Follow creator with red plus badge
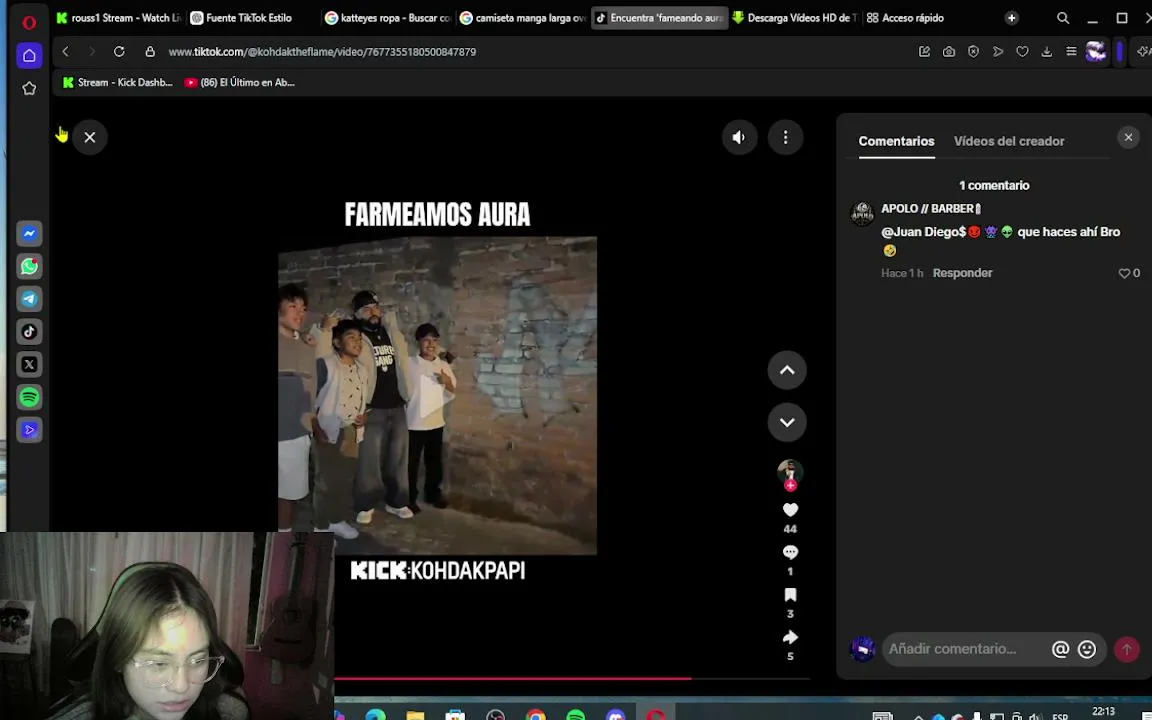The image size is (1152, 720). [x=791, y=486]
